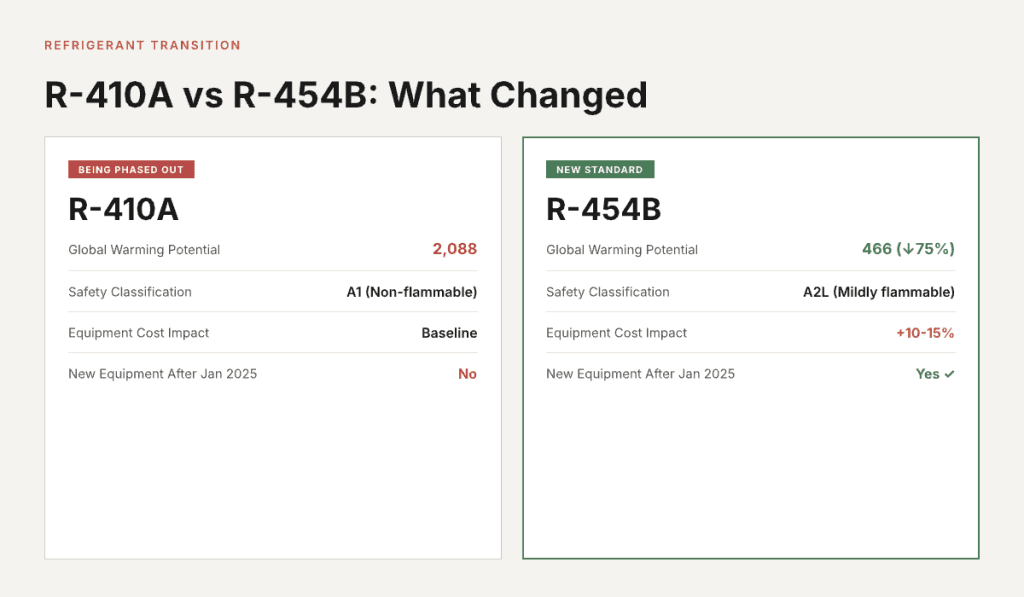Click the red No value for R-410A

click(x=468, y=374)
